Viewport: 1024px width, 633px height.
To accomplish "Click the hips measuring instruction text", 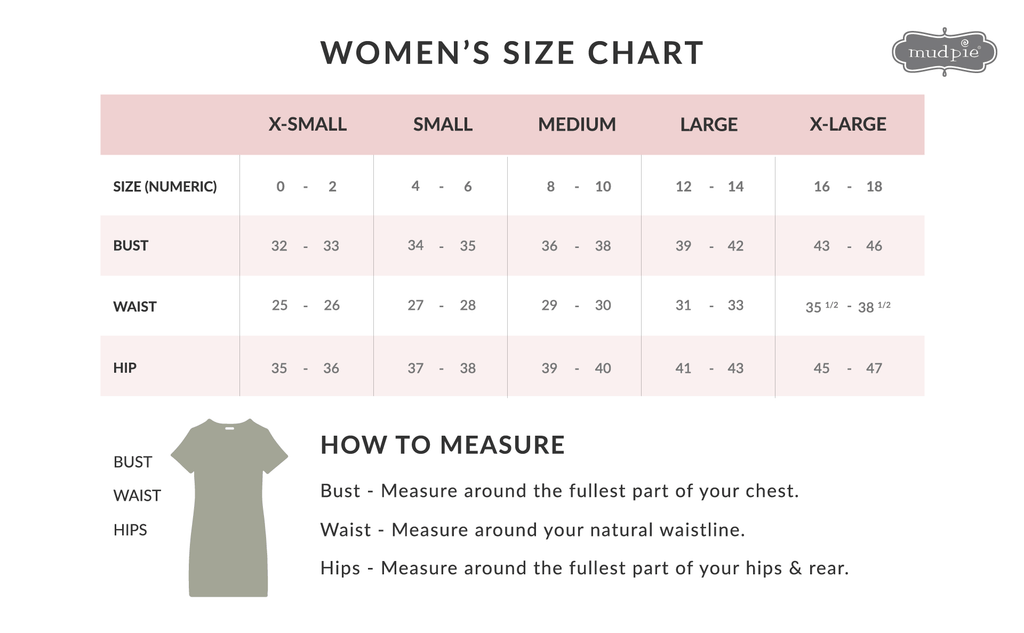I will click(x=584, y=568).
